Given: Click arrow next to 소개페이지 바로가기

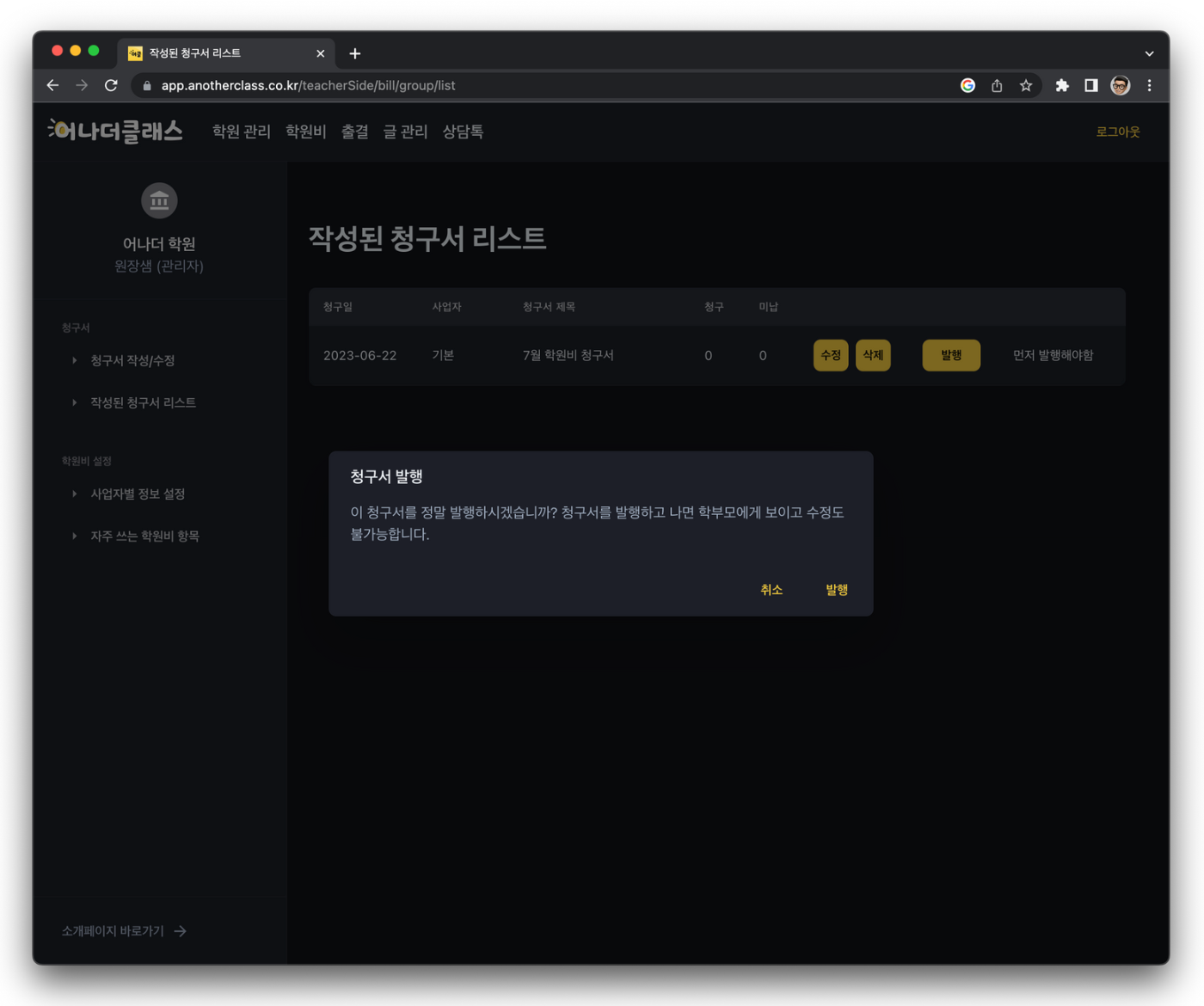Looking at the screenshot, I should [180, 931].
